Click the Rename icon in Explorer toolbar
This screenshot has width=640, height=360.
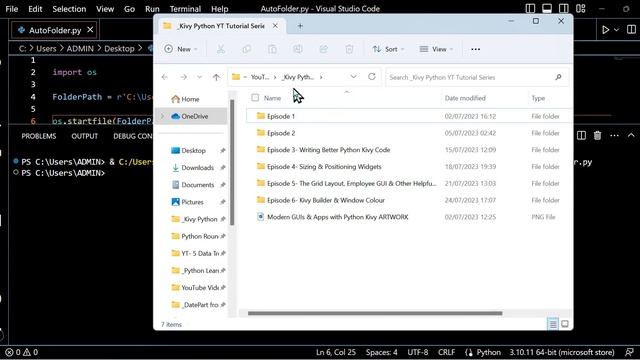click(298, 49)
